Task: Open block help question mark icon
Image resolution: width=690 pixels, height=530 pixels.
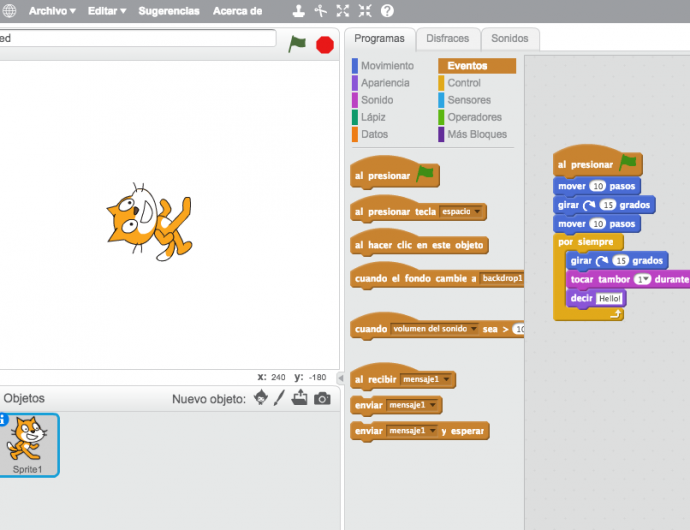Action: tap(387, 11)
